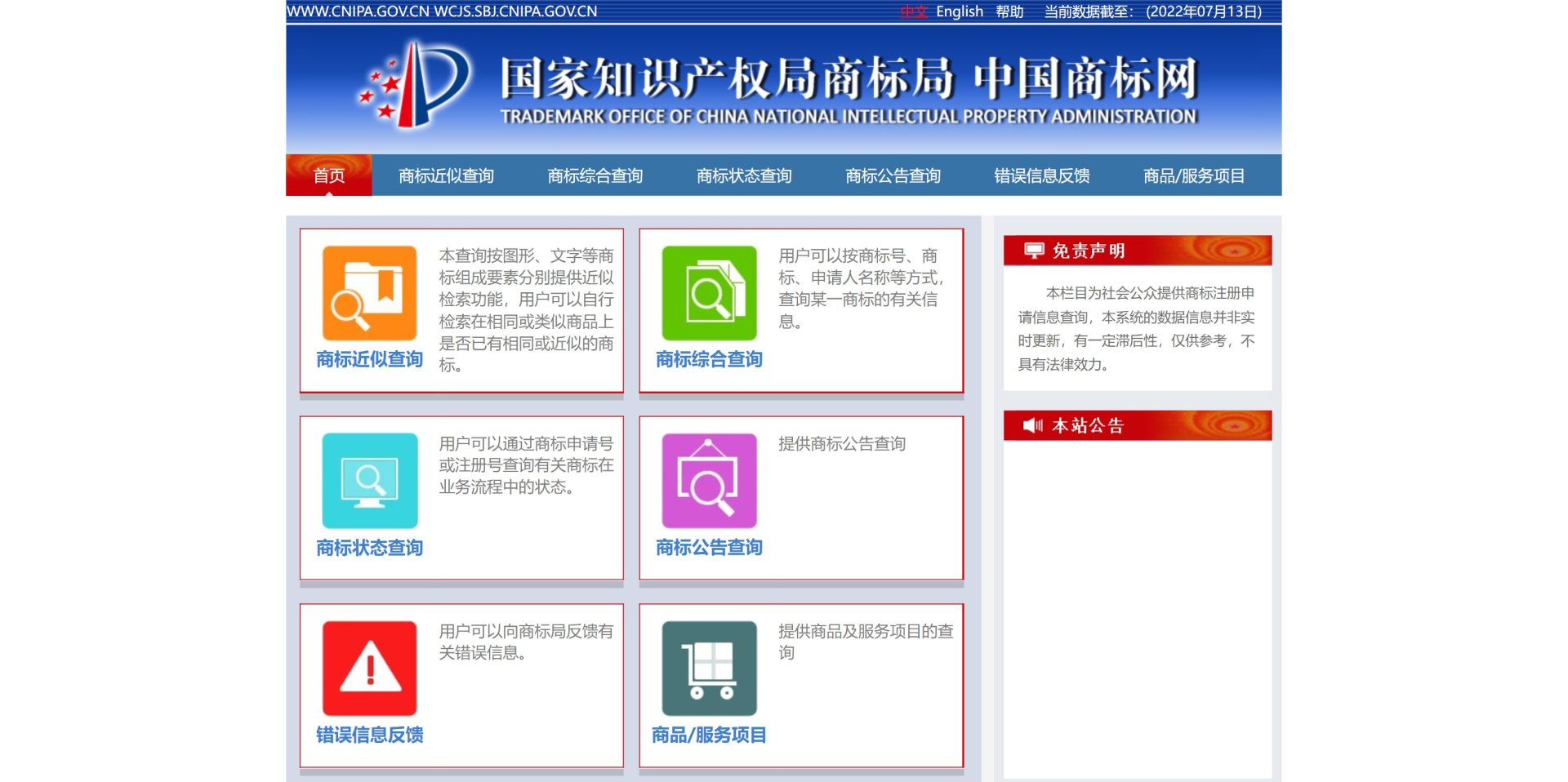Click the 国家知识产权局商标局 中国商标网 banner title
Image resolution: width=1568 pixels, height=782 pixels.
pyautogui.click(x=849, y=78)
